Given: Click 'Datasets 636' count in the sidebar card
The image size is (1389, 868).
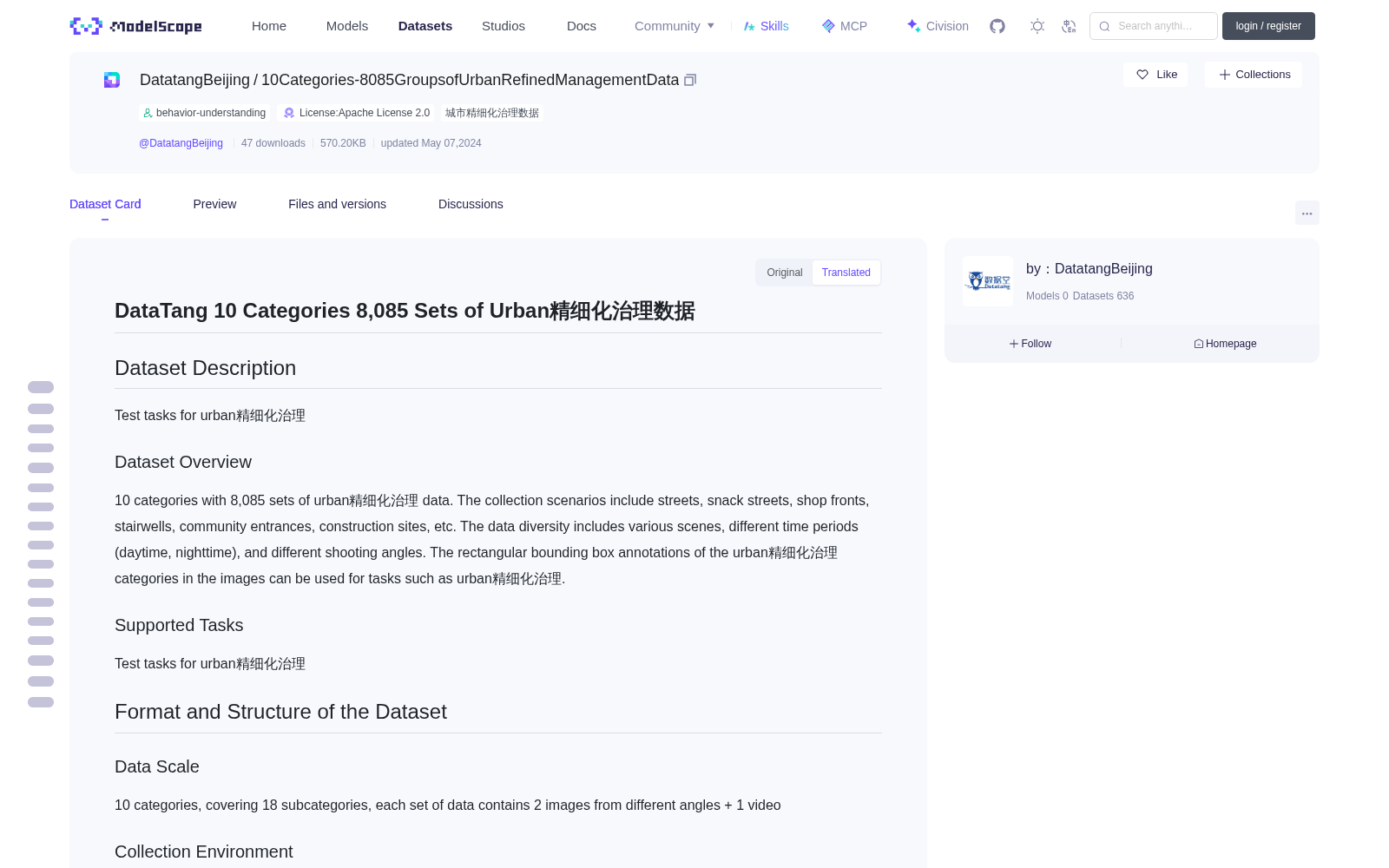Looking at the screenshot, I should tap(1103, 296).
